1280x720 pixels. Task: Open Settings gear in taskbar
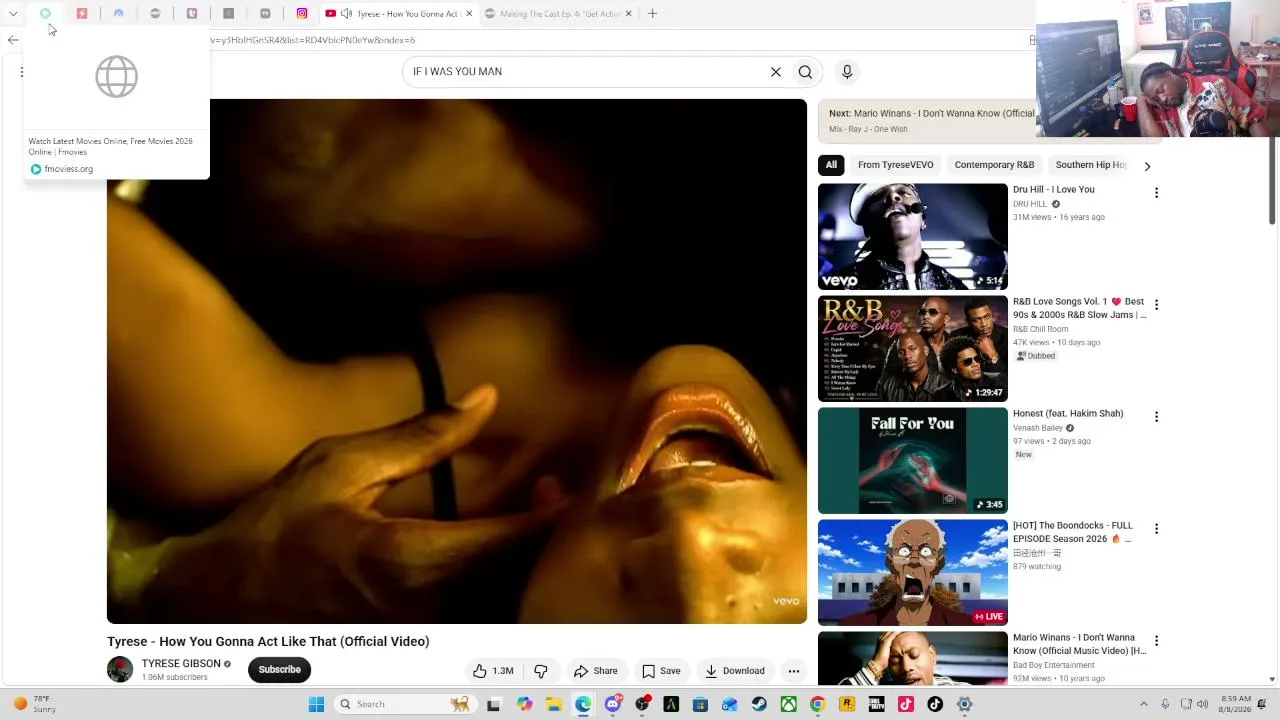pos(965,705)
